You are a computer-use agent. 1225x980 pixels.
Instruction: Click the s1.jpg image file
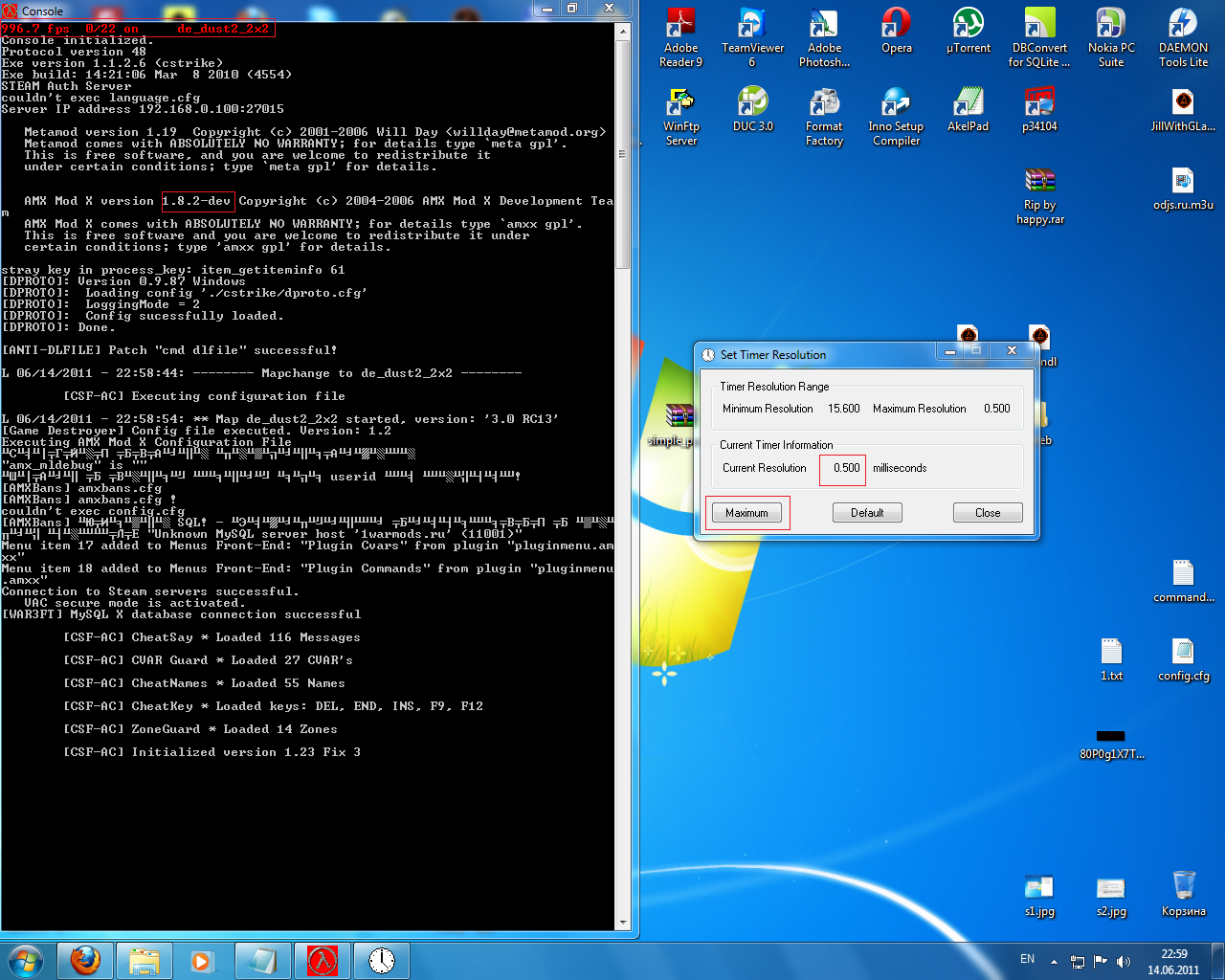coord(1039,895)
